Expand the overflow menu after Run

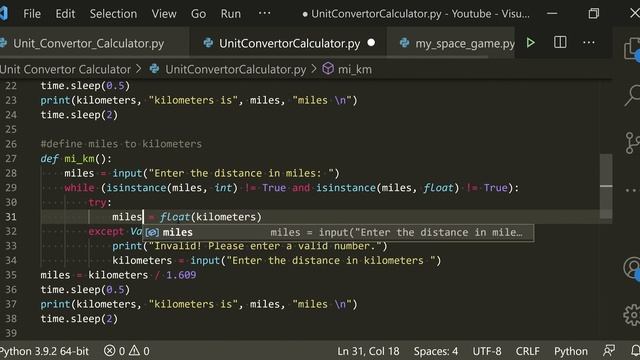coord(264,13)
